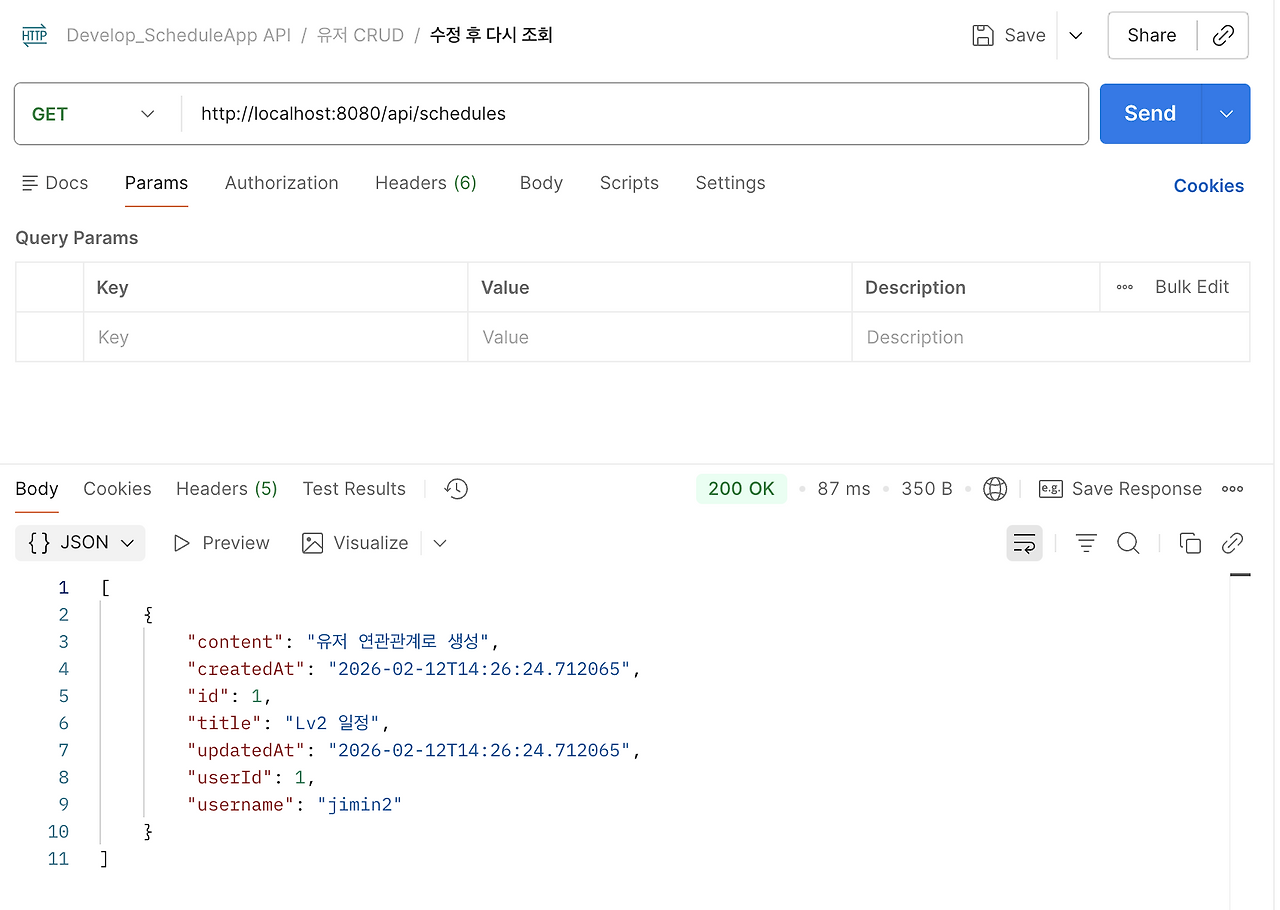Click the Preview button label
The image size is (1280, 910).
236,543
